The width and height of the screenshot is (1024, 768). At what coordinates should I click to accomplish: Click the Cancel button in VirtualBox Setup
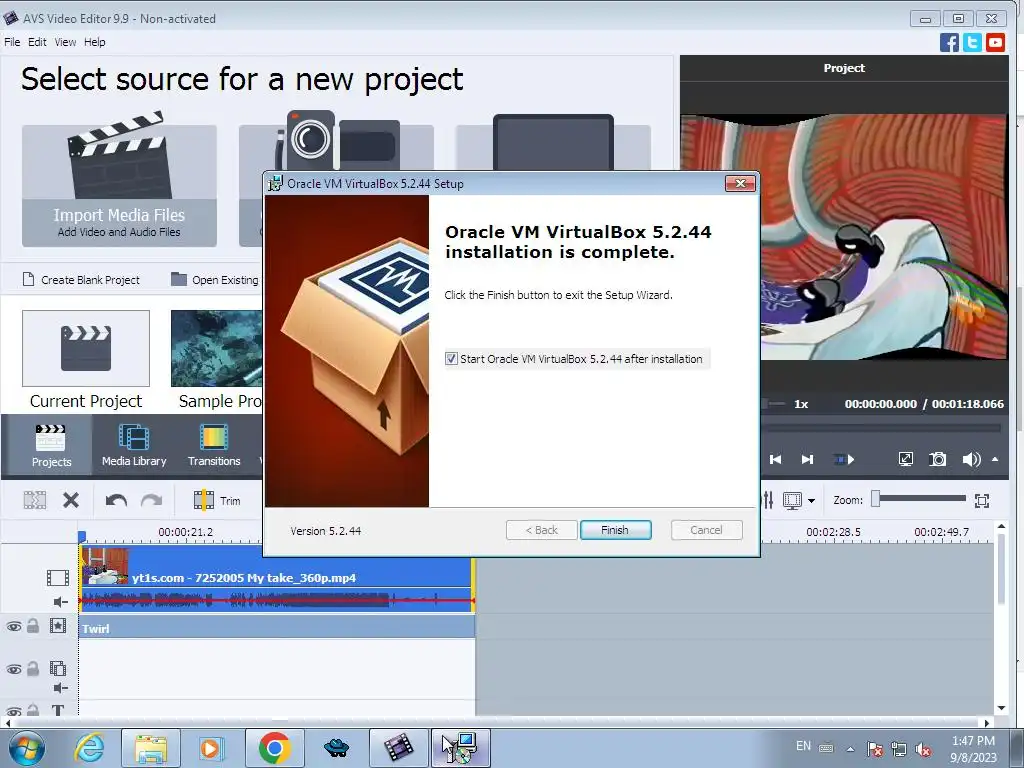pos(706,530)
